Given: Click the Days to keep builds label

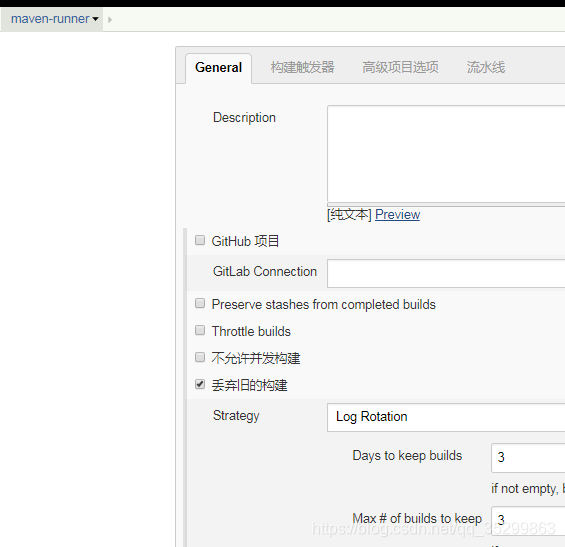Looking at the screenshot, I should coord(407,456).
